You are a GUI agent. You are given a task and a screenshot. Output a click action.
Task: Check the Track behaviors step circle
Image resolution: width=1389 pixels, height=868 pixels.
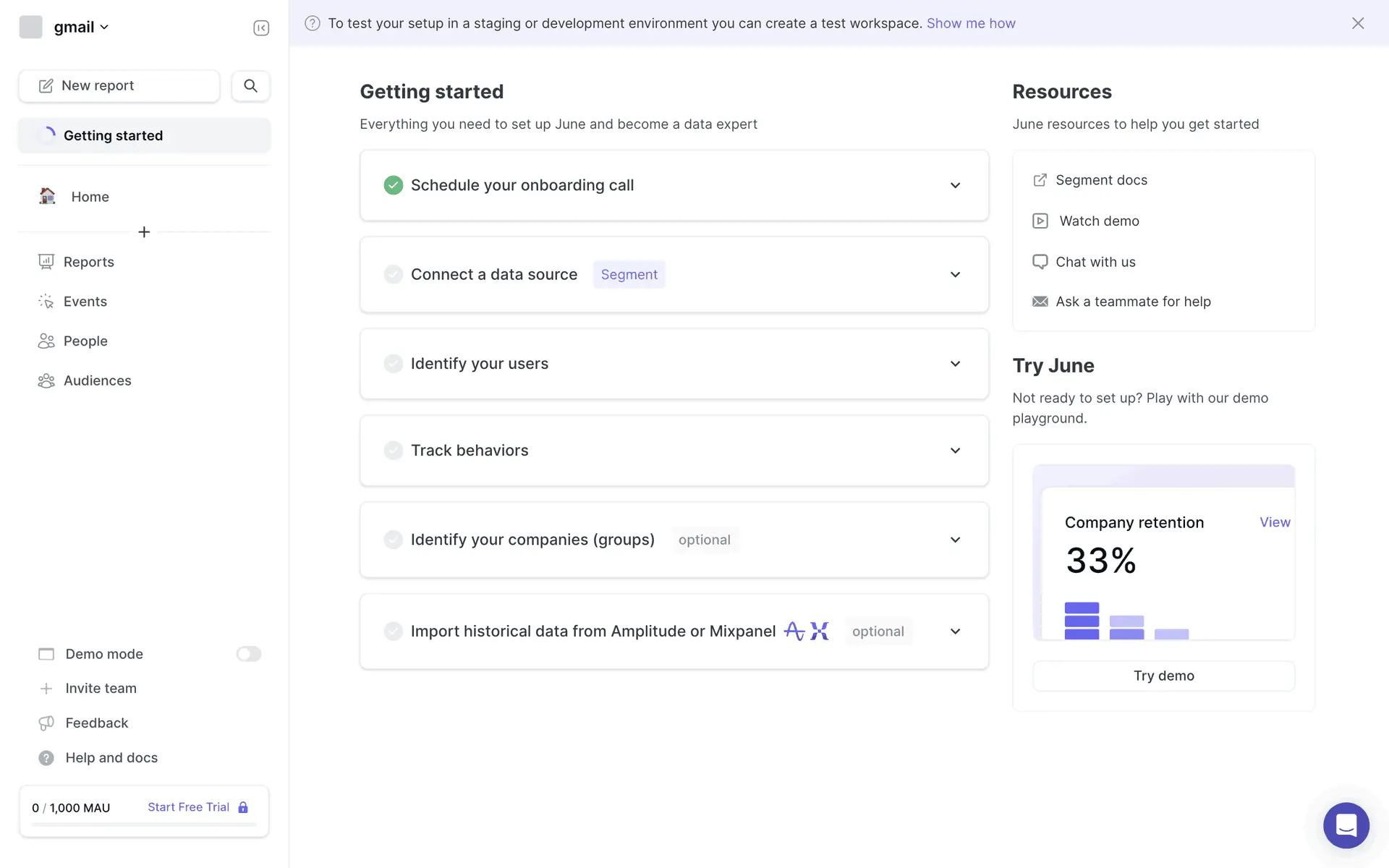(x=393, y=451)
